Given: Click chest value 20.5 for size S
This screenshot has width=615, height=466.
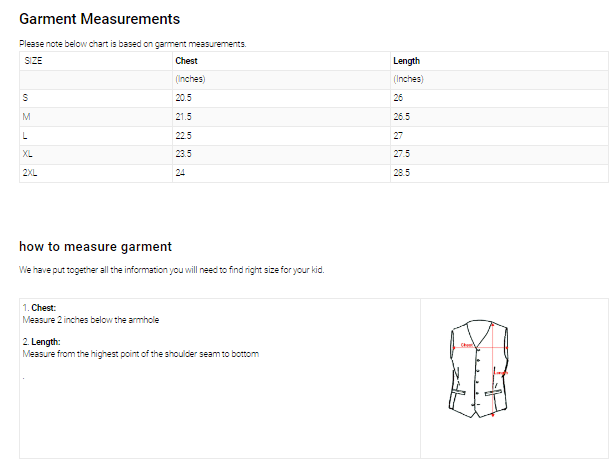Looking at the screenshot, I should coord(183,98).
